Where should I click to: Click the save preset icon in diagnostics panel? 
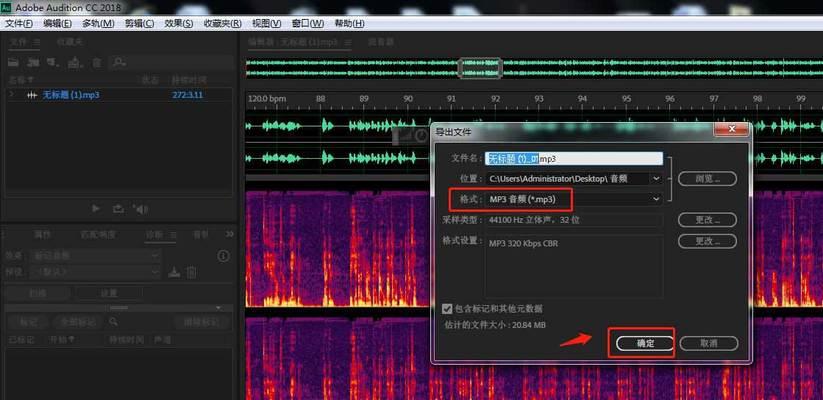tap(174, 272)
